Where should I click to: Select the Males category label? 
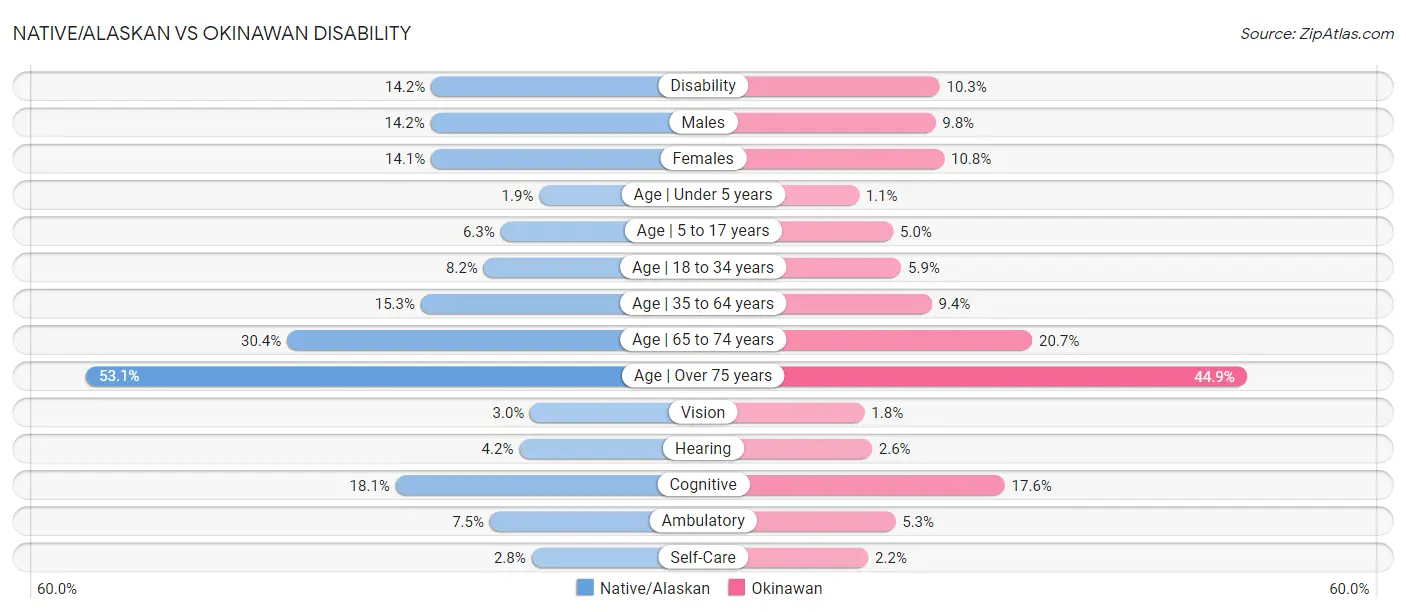[x=703, y=122]
